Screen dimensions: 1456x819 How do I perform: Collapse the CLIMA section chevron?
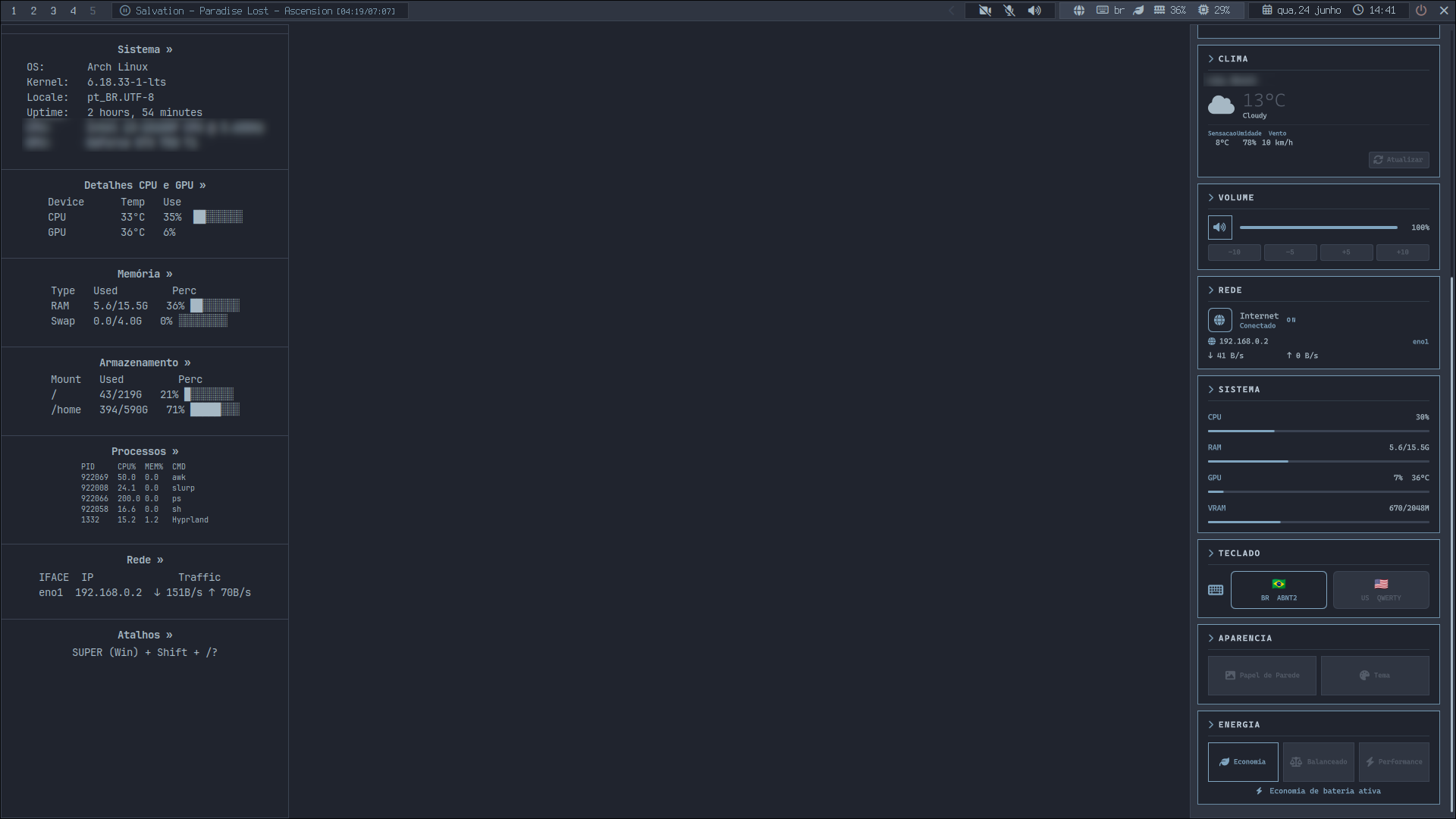pyautogui.click(x=1211, y=59)
